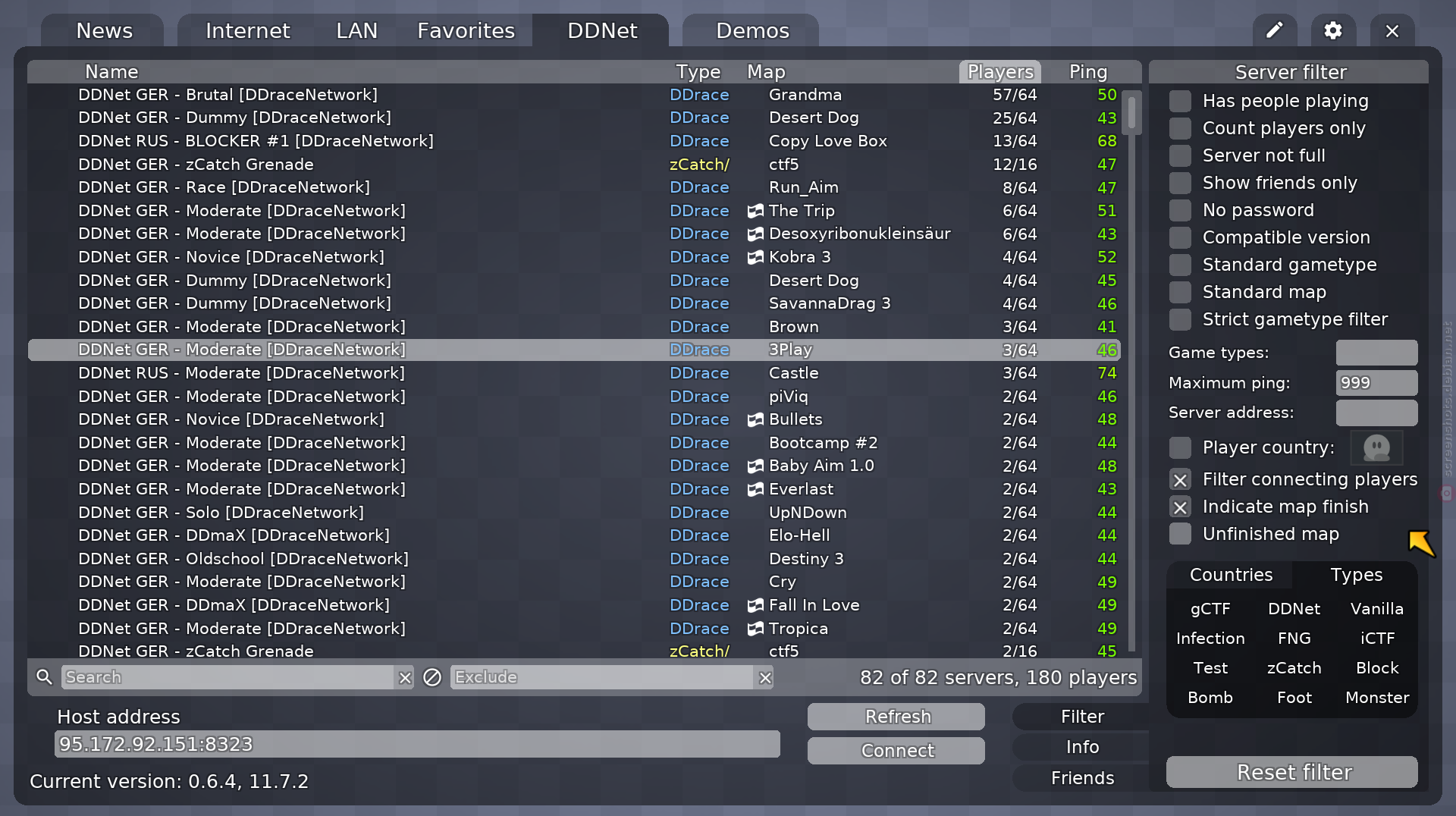The width and height of the screenshot is (1456, 816).
Task: Open the Filter side tab
Action: click(x=1082, y=717)
